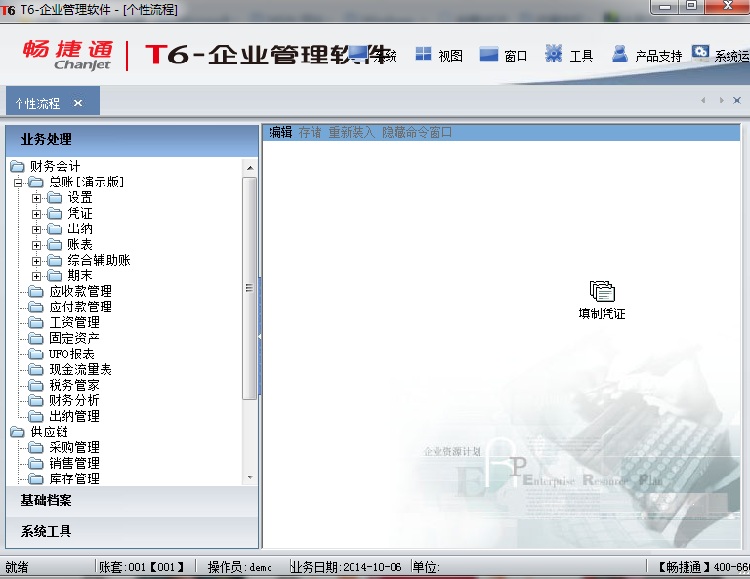Click the 期末 folder icon
The width and height of the screenshot is (750, 579).
[55, 276]
